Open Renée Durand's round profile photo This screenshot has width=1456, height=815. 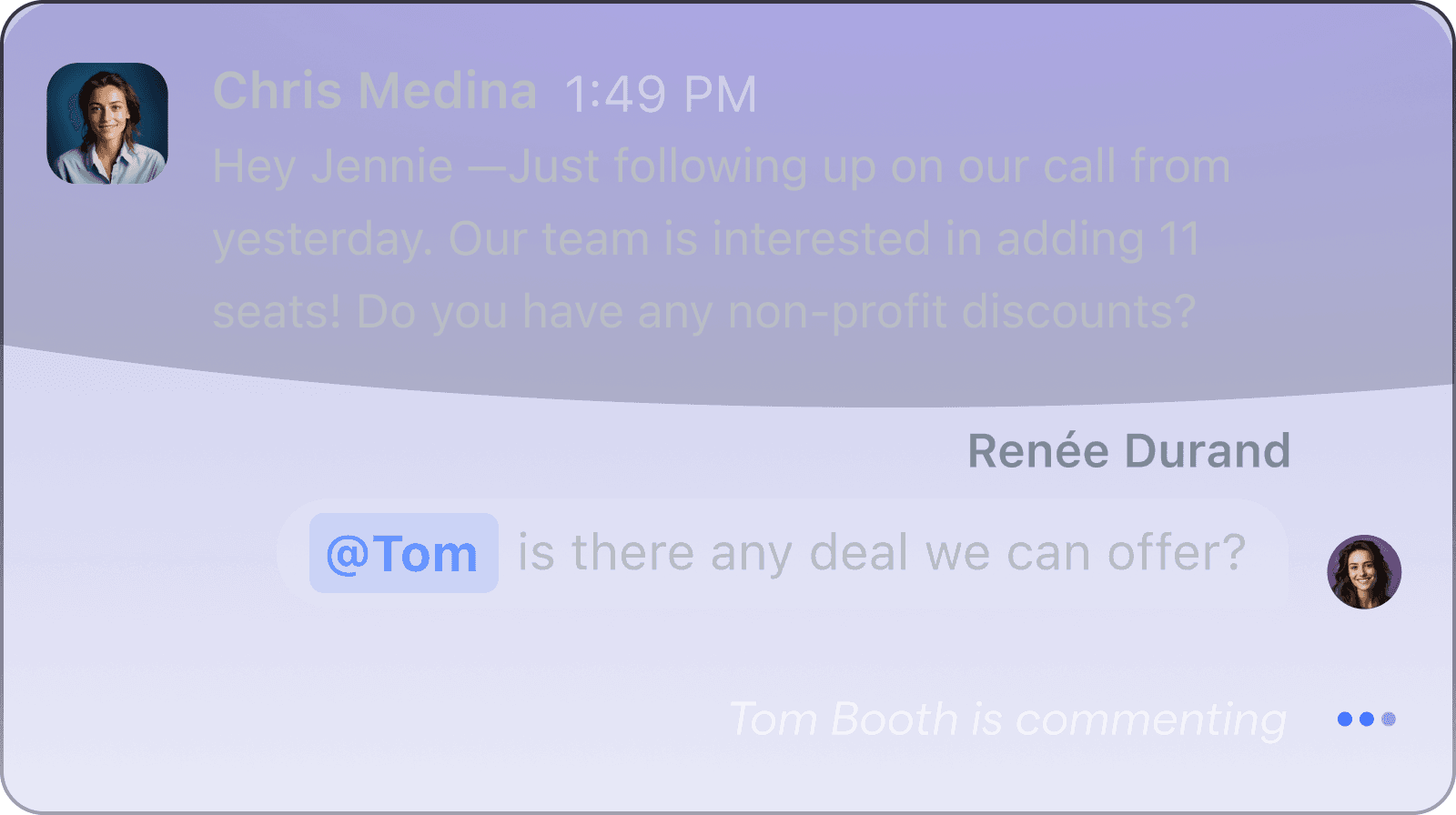click(1364, 572)
